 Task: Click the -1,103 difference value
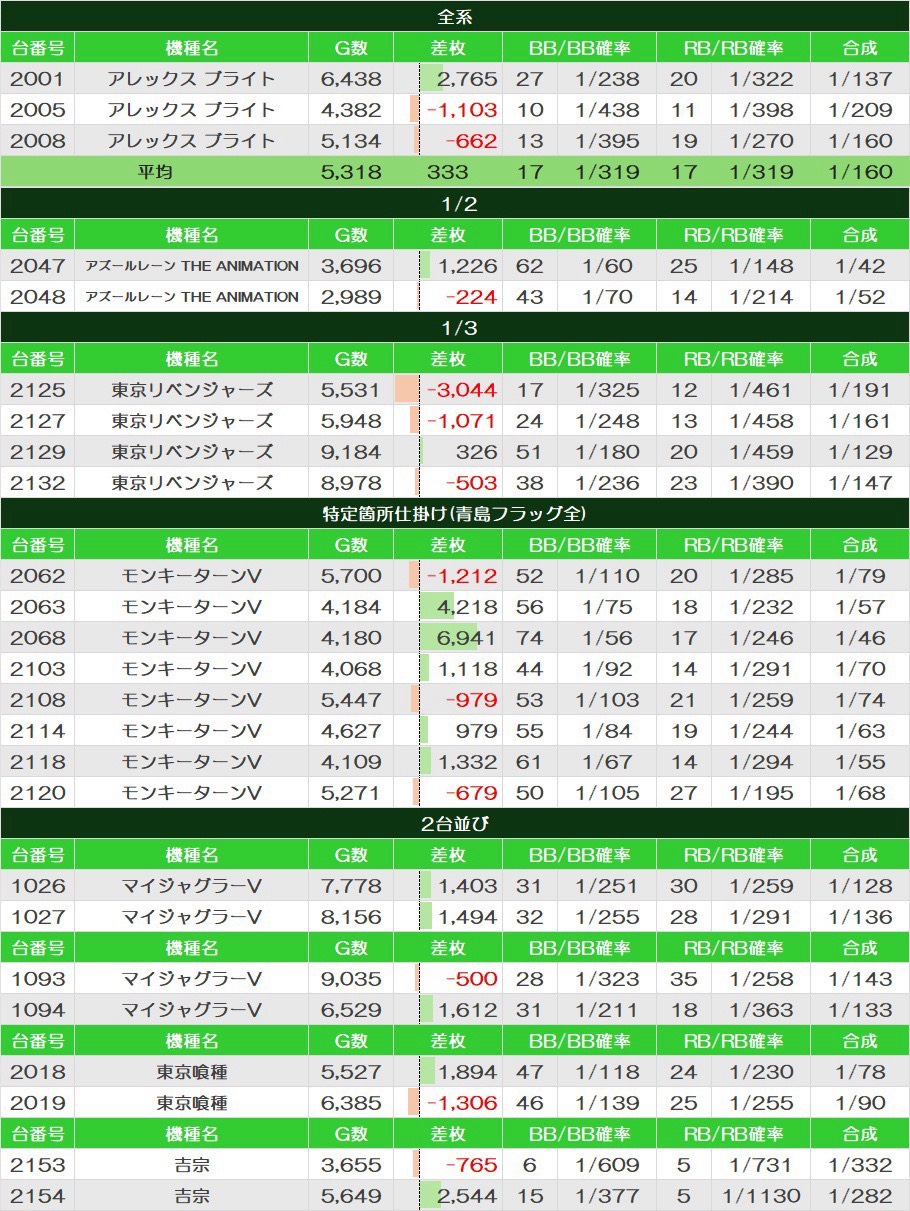click(x=461, y=109)
